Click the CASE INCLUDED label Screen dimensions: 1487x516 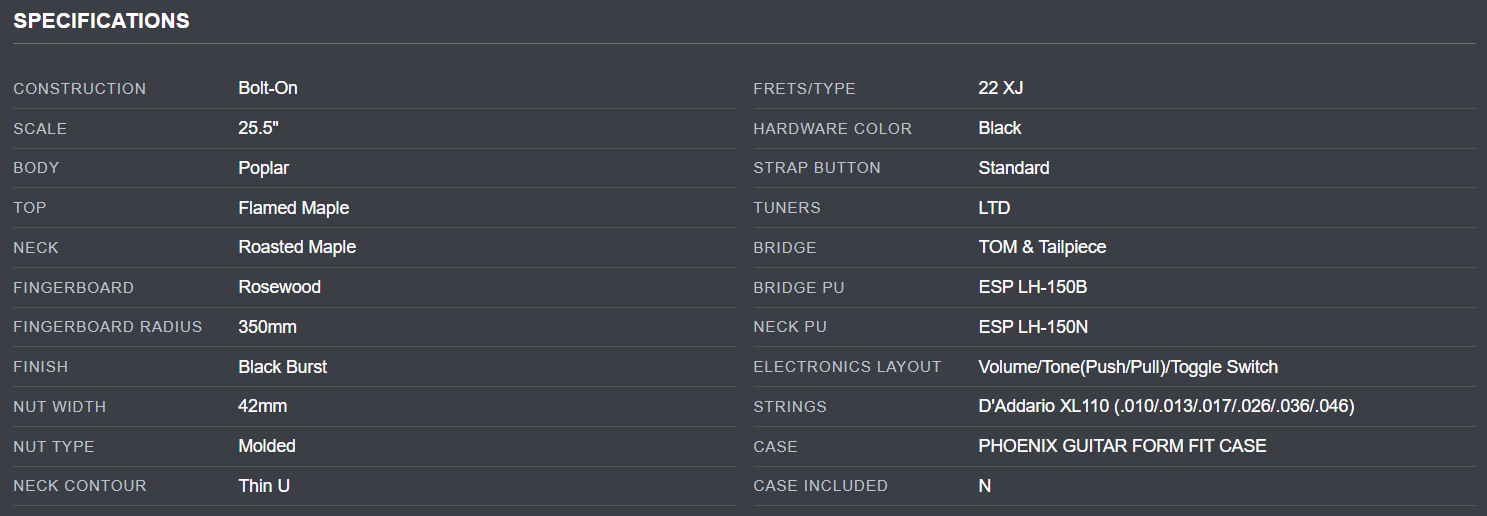pos(820,486)
